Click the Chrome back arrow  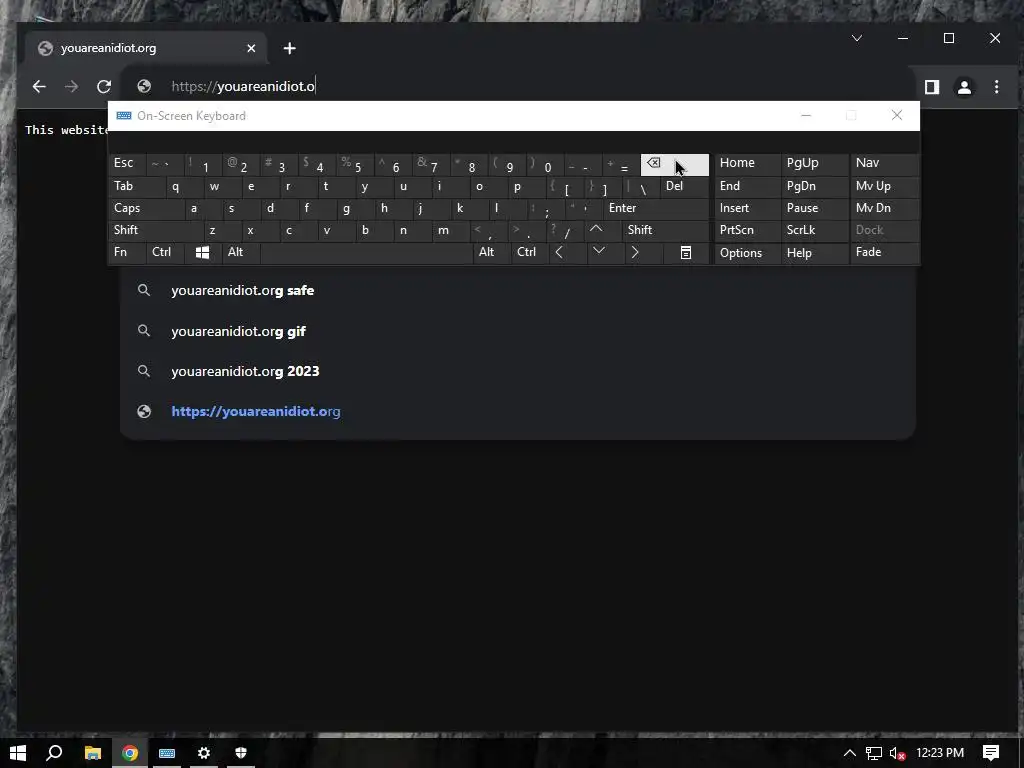[x=39, y=86]
